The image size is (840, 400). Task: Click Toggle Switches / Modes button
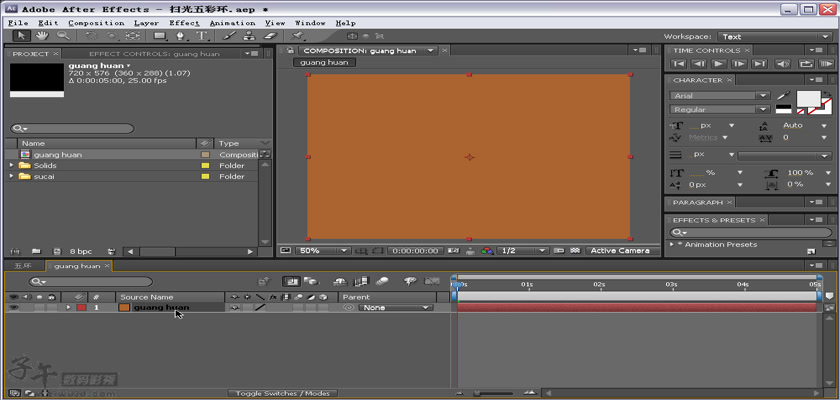pos(283,394)
